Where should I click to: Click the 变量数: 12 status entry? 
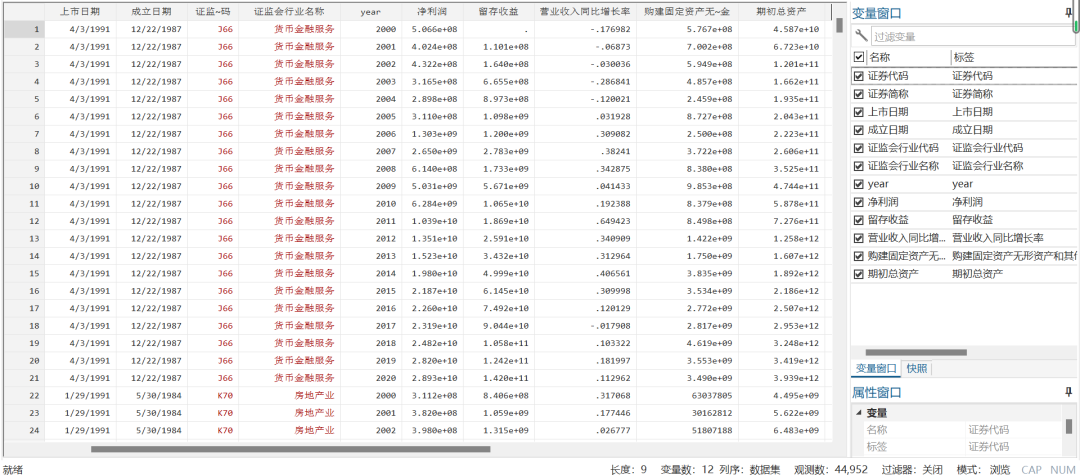coord(686,470)
